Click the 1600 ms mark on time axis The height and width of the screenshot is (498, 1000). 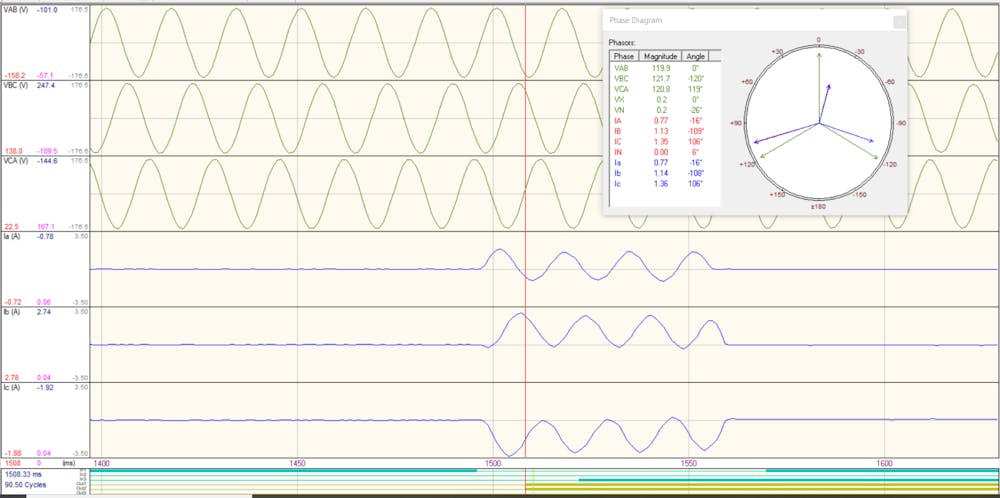(x=885, y=462)
